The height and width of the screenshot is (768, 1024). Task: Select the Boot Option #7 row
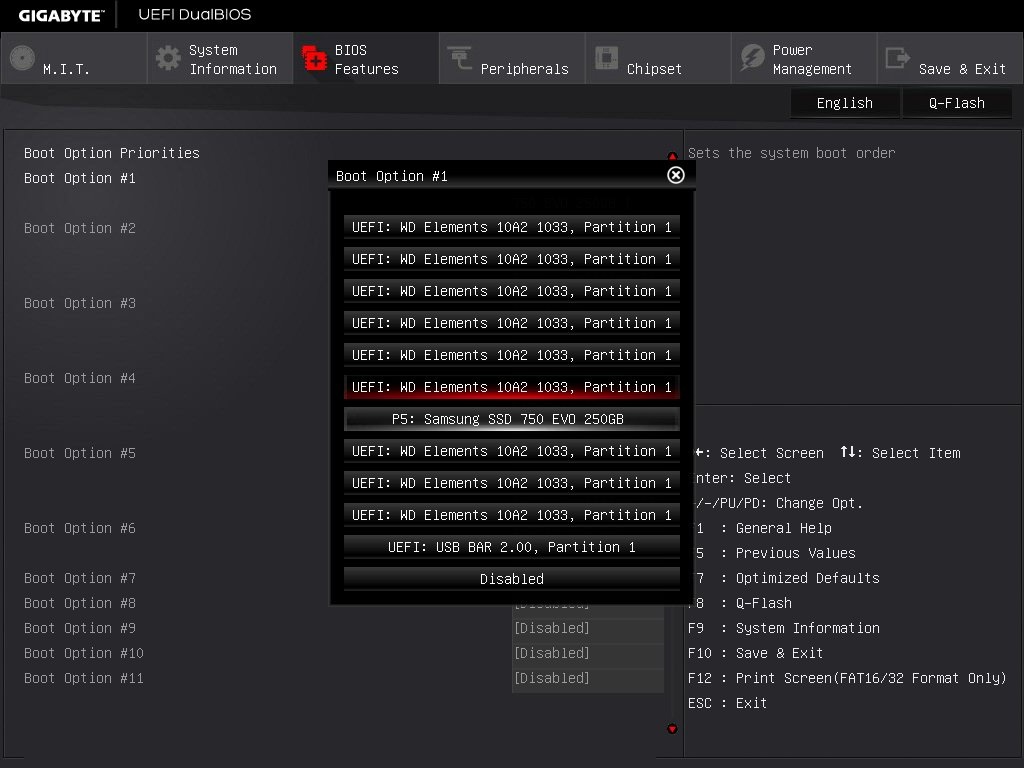[x=80, y=579]
